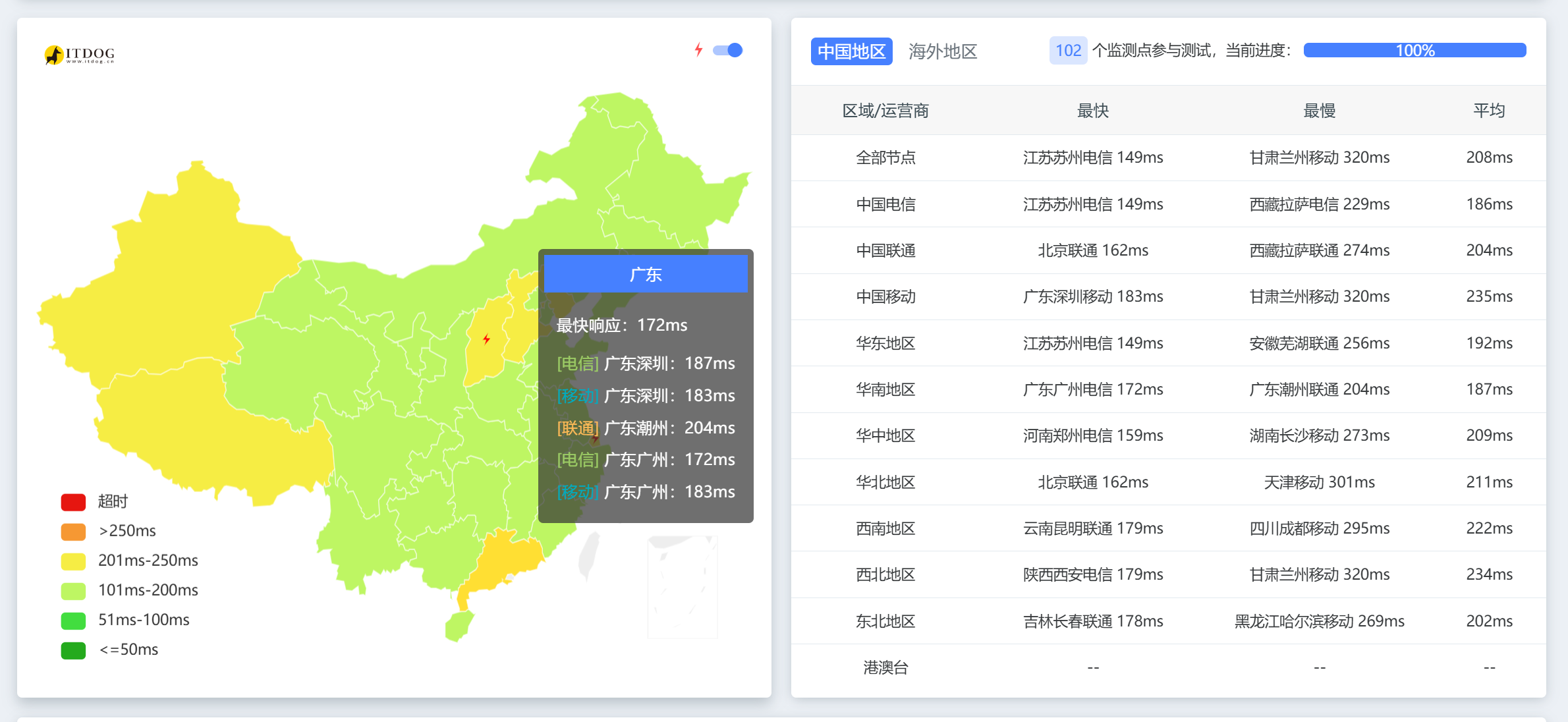Select the 西南地区 row label

[x=885, y=528]
